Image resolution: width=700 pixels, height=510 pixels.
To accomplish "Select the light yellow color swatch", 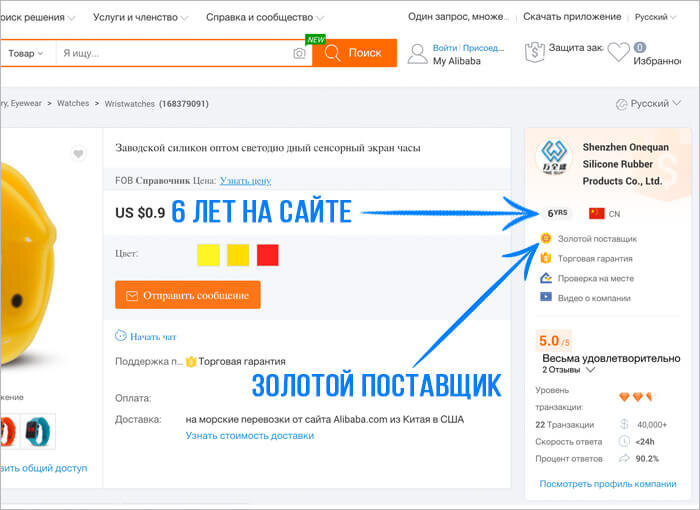I will pyautogui.click(x=208, y=255).
